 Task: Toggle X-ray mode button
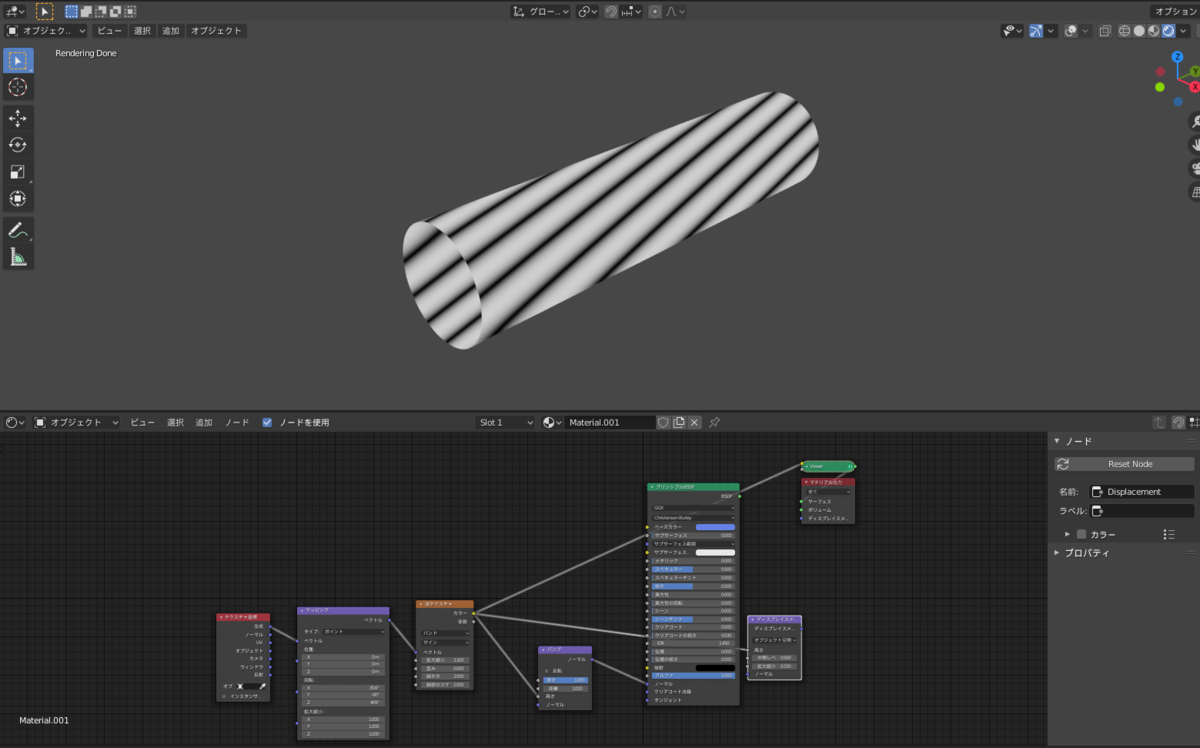[x=1105, y=31]
